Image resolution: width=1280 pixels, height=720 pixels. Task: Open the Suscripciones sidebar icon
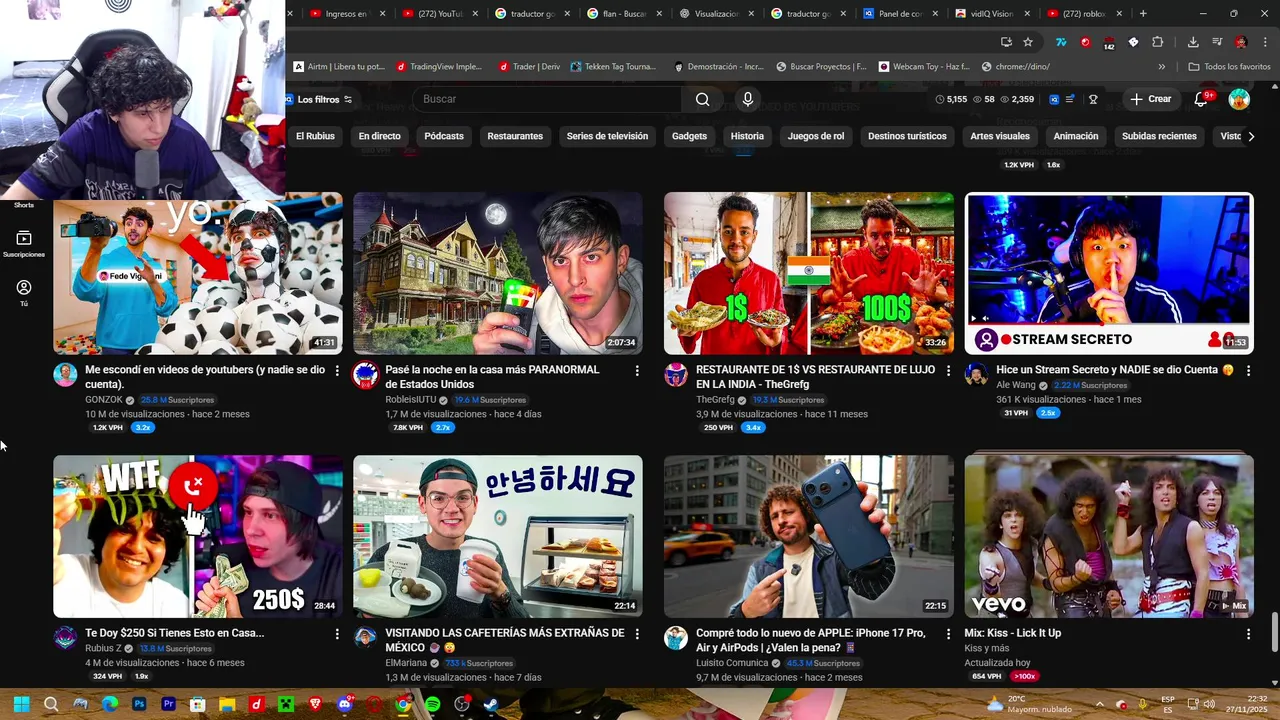(24, 243)
